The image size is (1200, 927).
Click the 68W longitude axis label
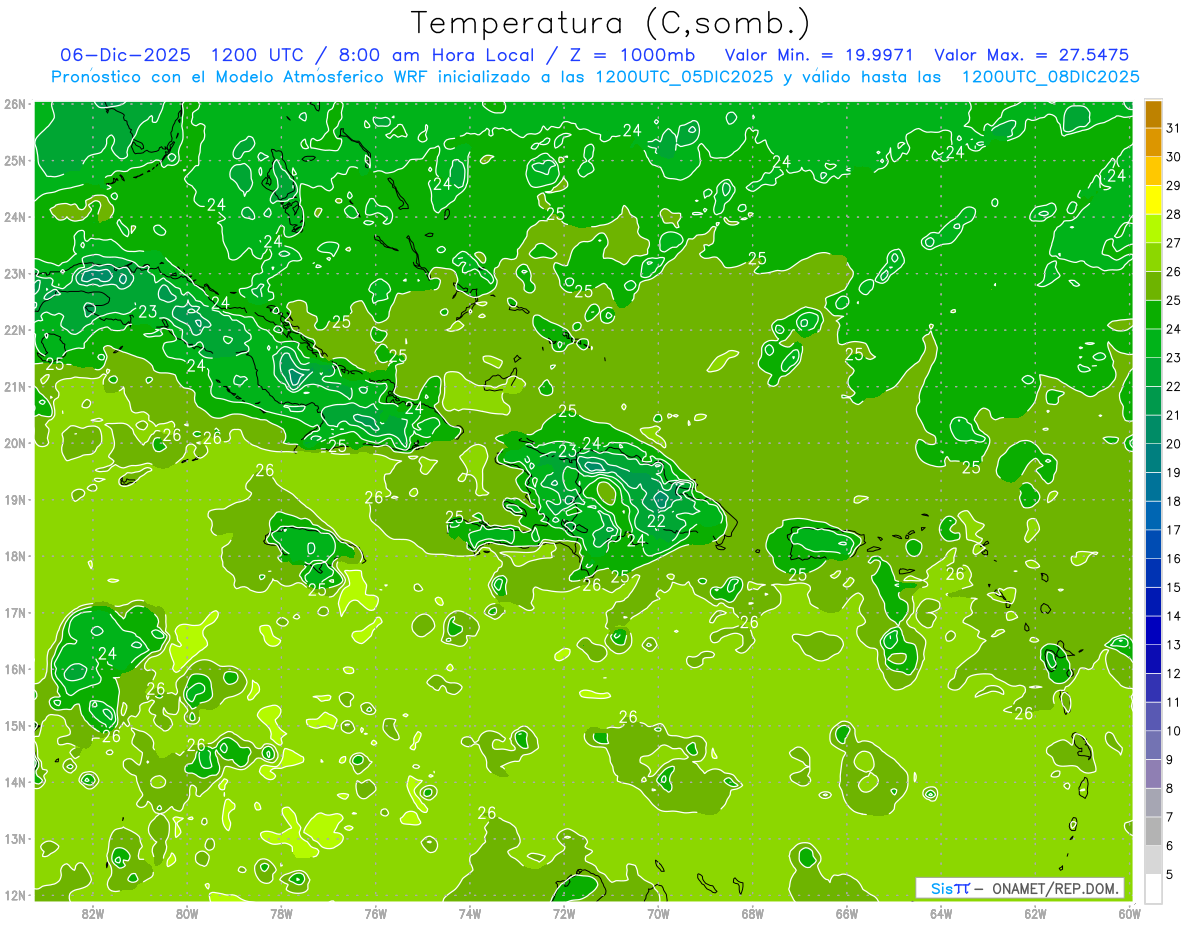[752, 914]
